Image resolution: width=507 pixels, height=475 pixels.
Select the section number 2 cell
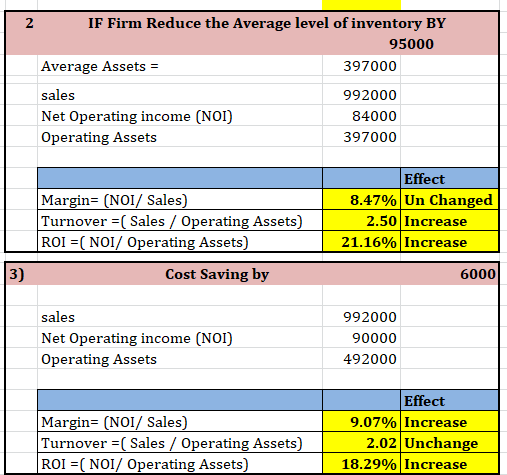(x=29, y=23)
